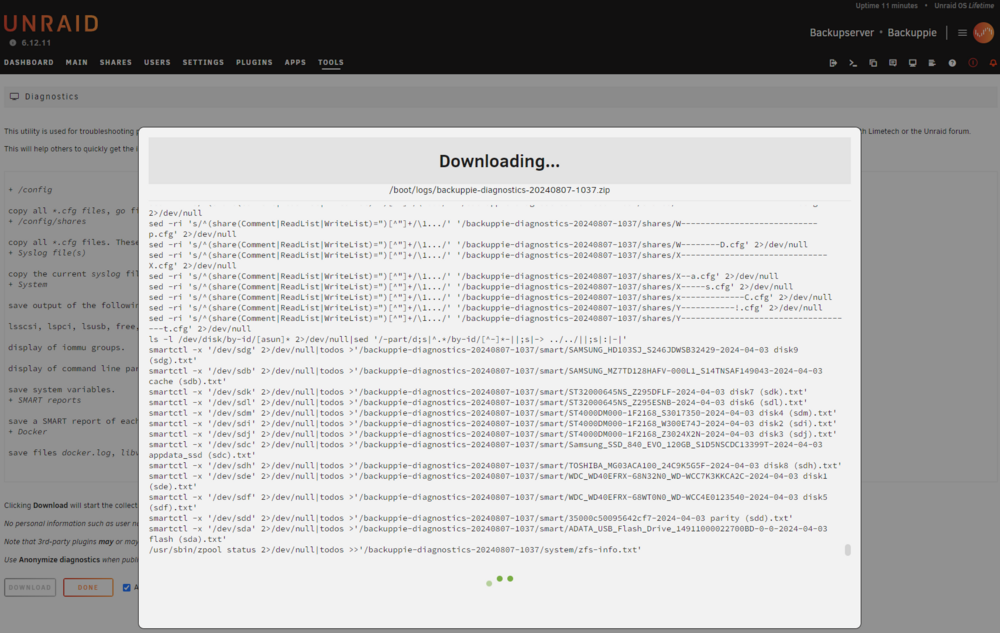This screenshot has width=1000, height=633.
Task: Toggle the Help question mark icon
Action: tap(952, 63)
